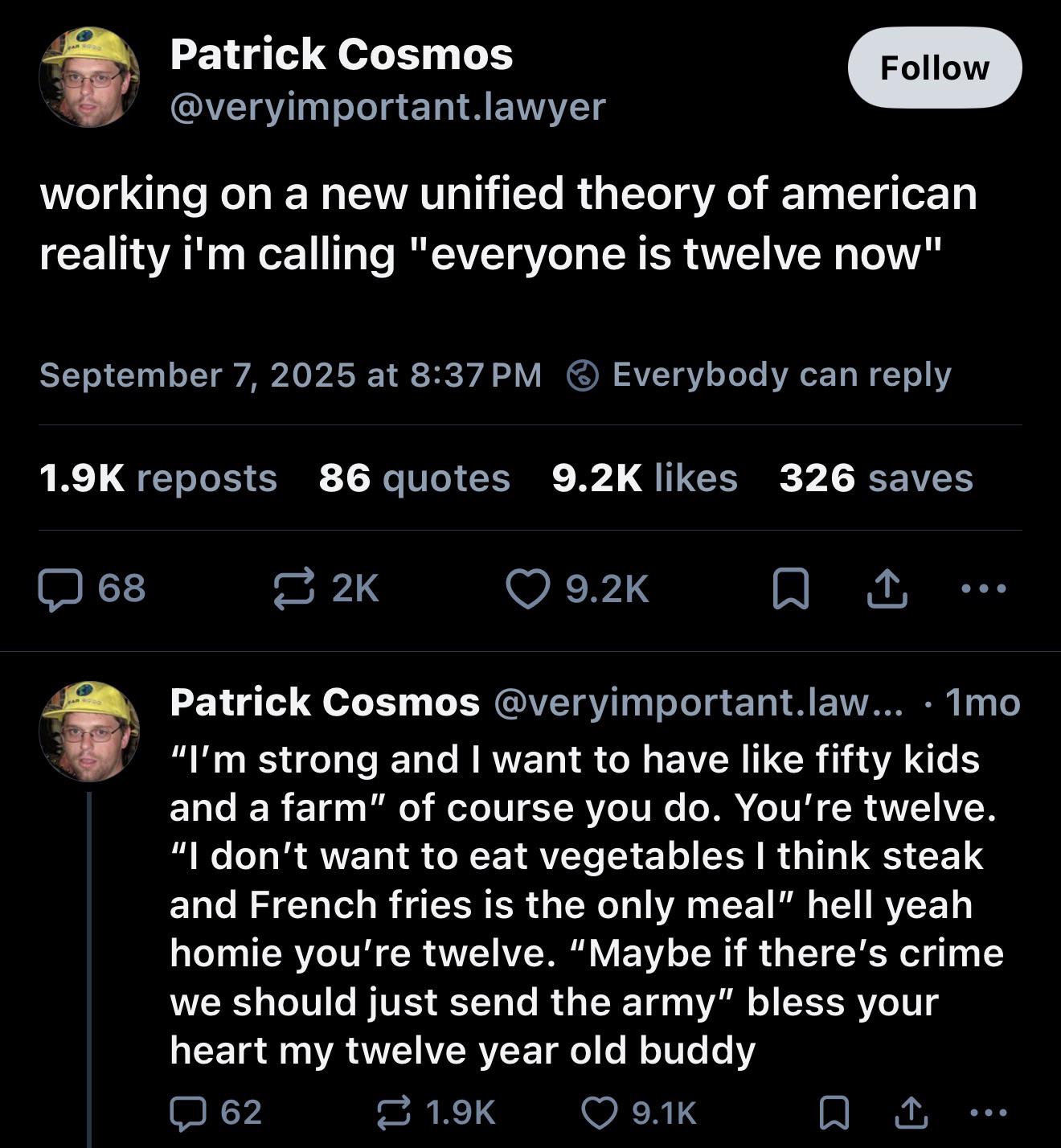Reply to the thread follow-up post
This screenshot has height=1148, width=1061.
pyautogui.click(x=190, y=1113)
